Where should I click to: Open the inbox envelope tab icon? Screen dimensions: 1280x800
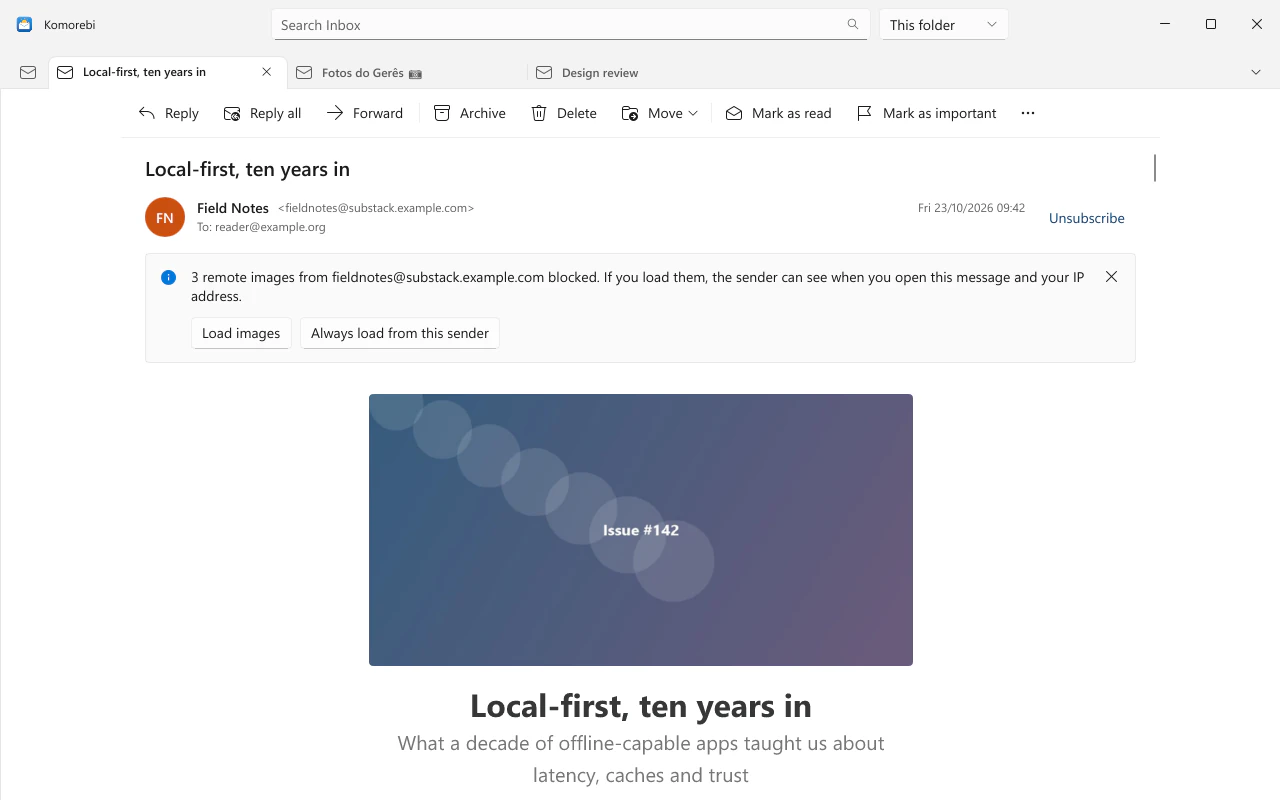[x=28, y=72]
